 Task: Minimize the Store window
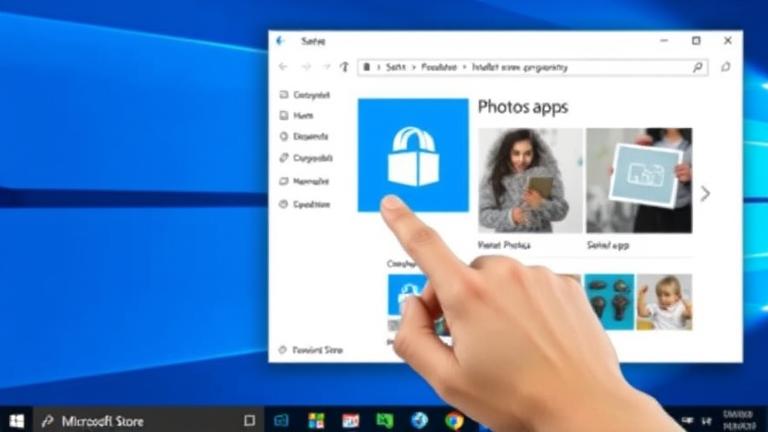(664, 41)
